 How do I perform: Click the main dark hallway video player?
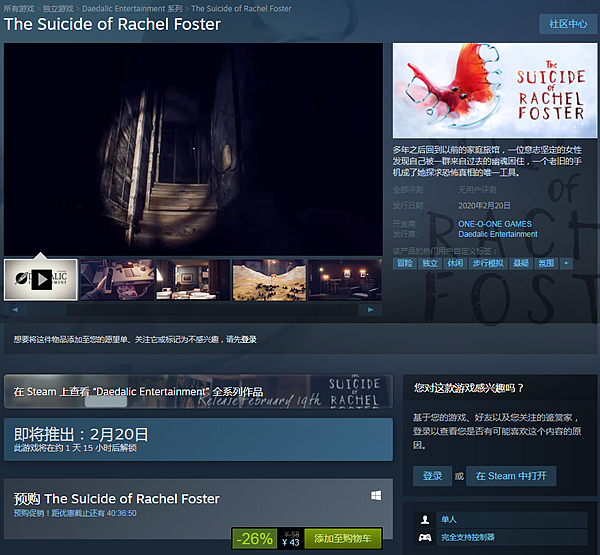tap(193, 149)
